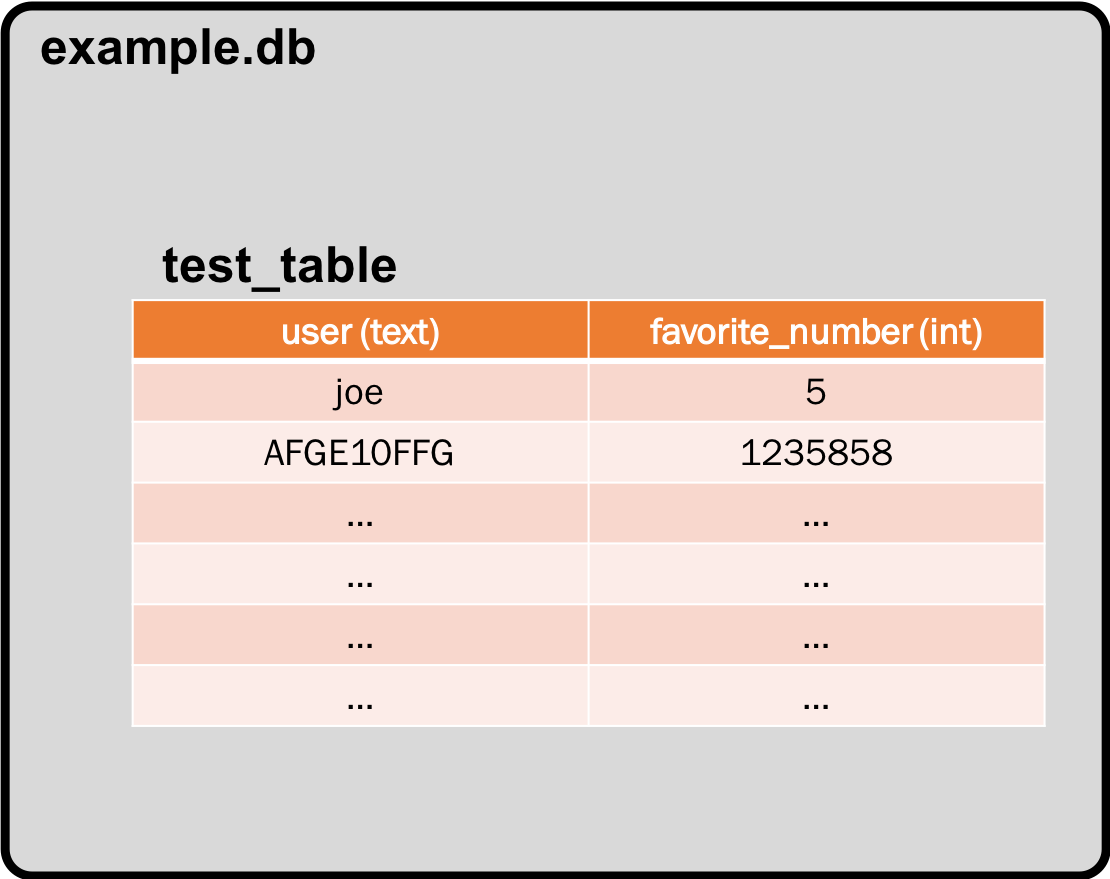Click the 1235858 favorite number cell
Screen dimensions: 1110x879
(x=816, y=454)
